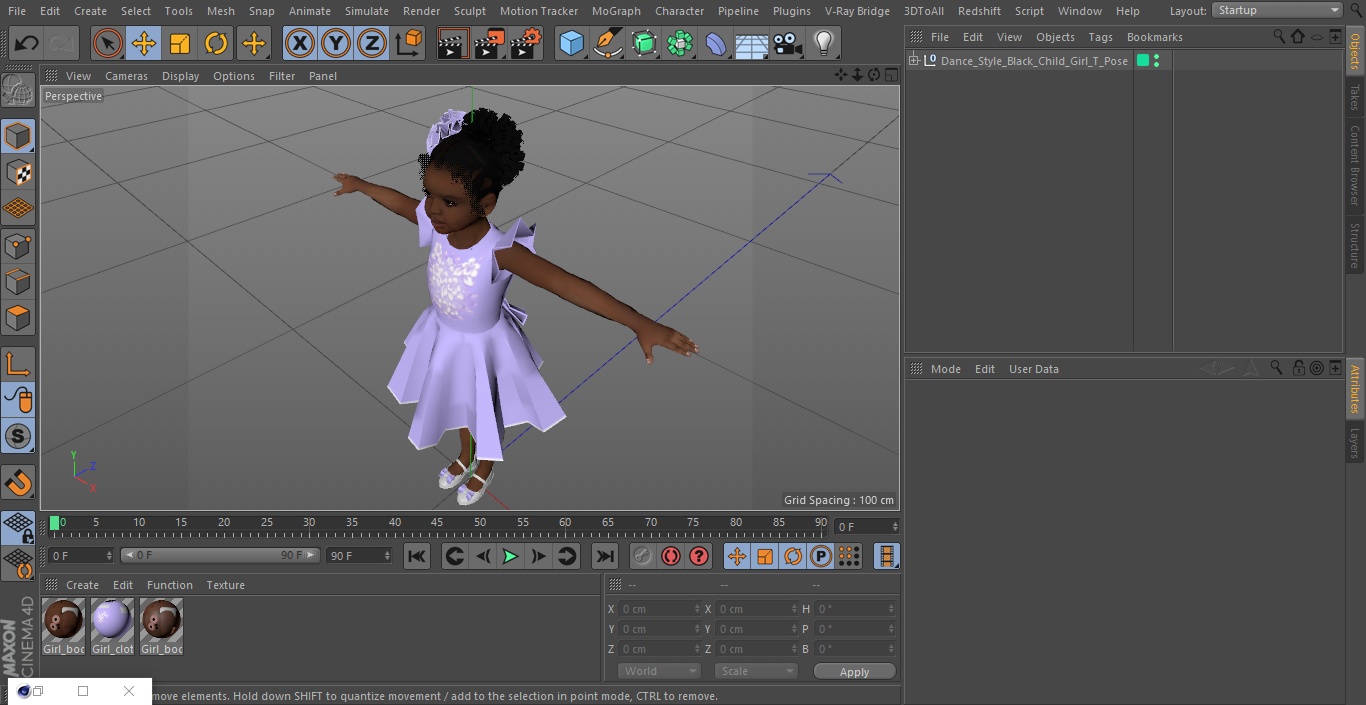The image size is (1366, 705).
Task: Go to the start of animation
Action: pyautogui.click(x=417, y=556)
